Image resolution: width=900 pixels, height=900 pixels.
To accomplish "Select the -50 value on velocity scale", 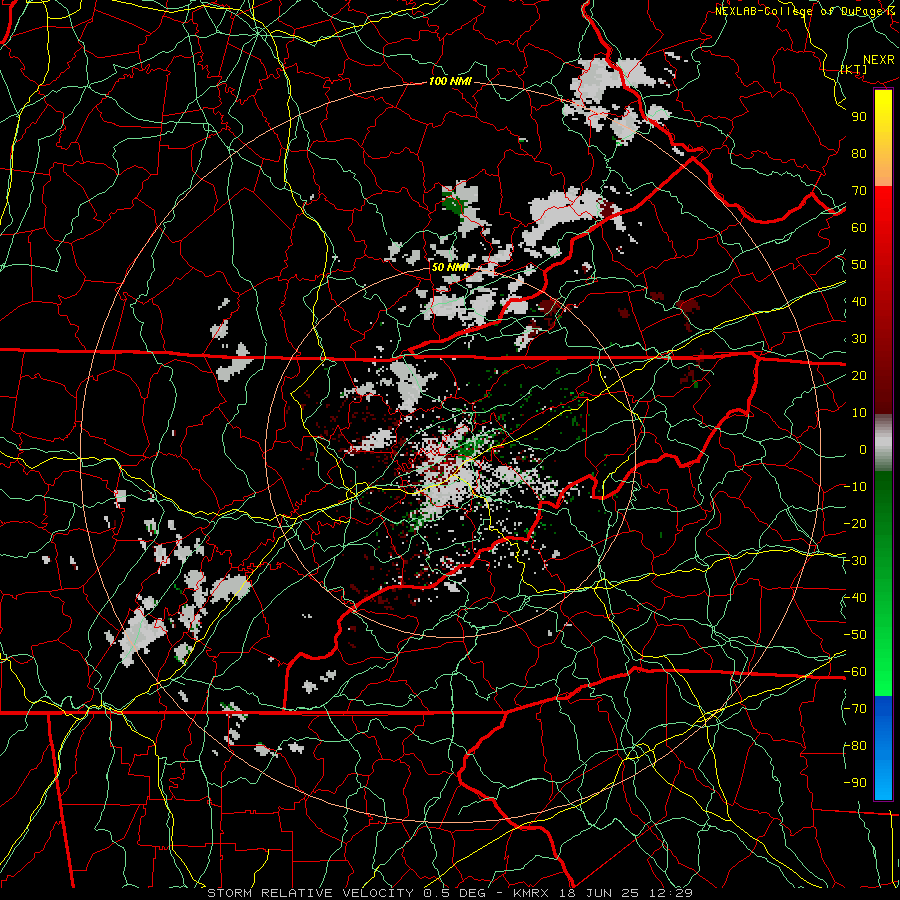I will click(x=856, y=635).
